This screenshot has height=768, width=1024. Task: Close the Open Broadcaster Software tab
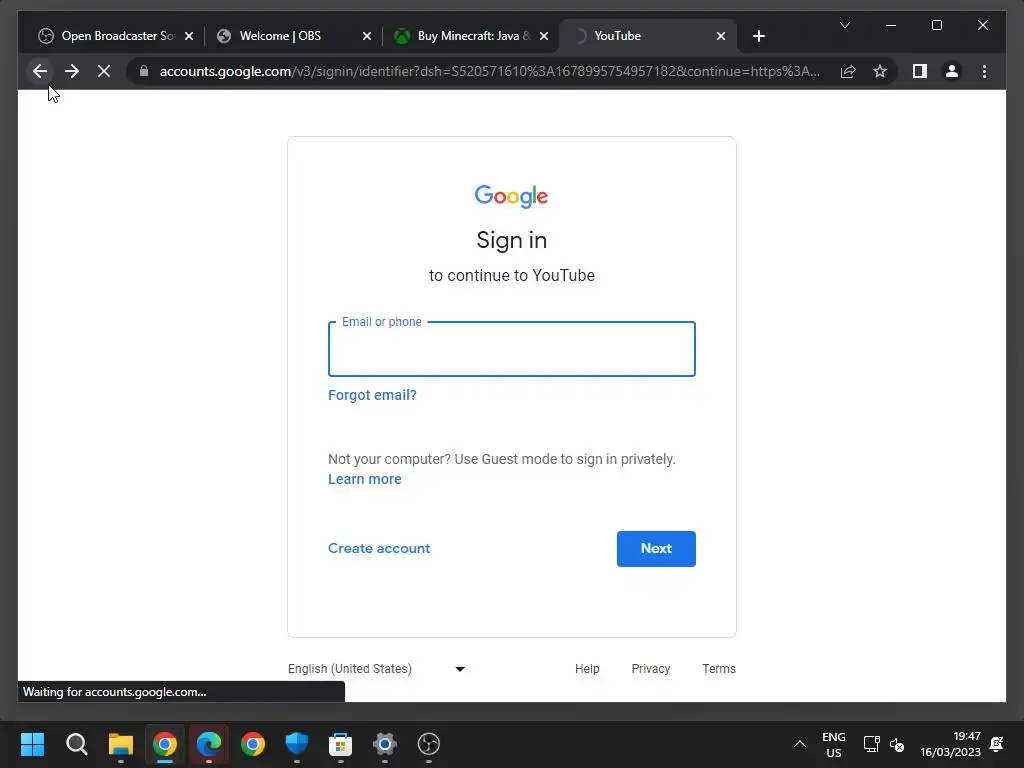tap(189, 36)
